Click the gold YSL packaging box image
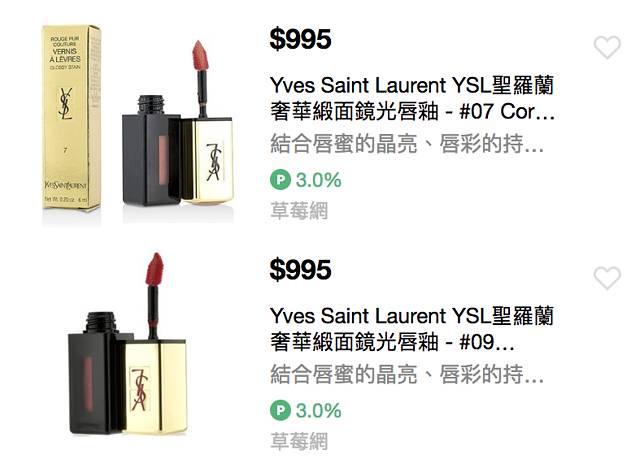The height and width of the screenshot is (463, 644). click(x=71, y=118)
